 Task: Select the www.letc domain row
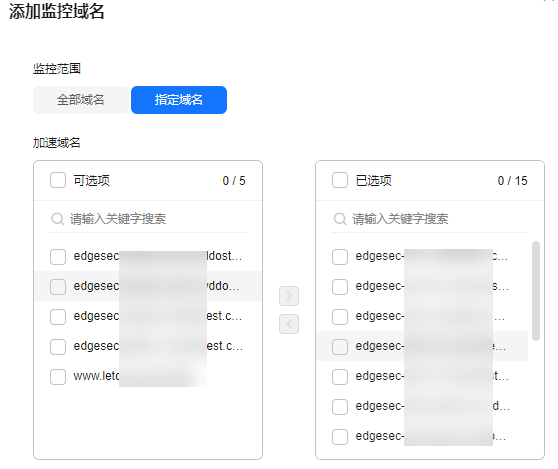[148, 376]
